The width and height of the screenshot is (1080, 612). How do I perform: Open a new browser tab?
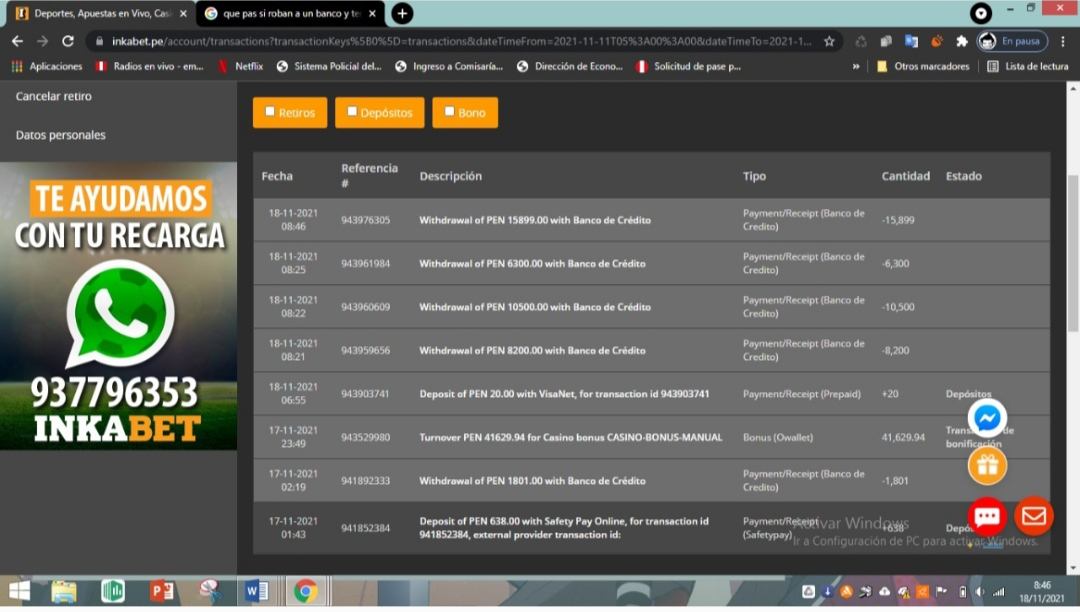coord(402,13)
